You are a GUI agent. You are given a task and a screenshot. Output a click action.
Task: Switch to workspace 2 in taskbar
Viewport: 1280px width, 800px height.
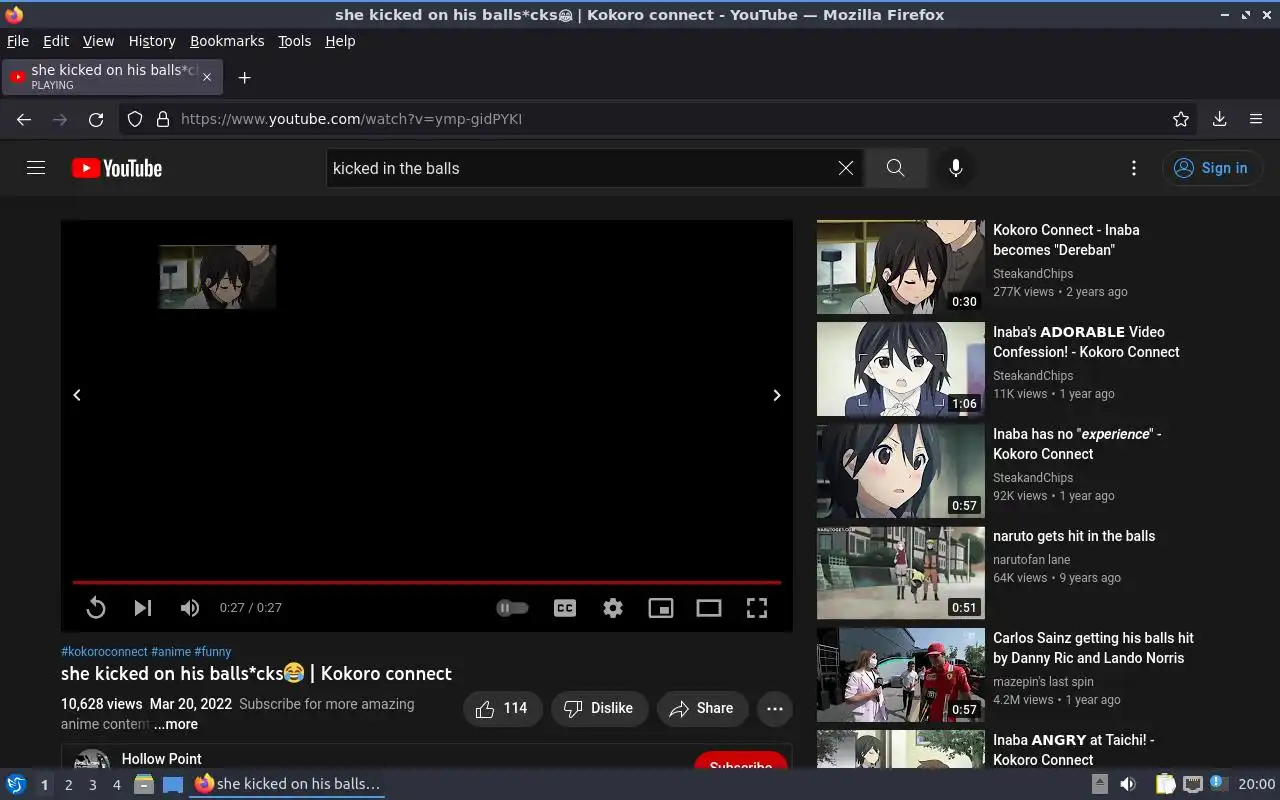pyautogui.click(x=68, y=785)
